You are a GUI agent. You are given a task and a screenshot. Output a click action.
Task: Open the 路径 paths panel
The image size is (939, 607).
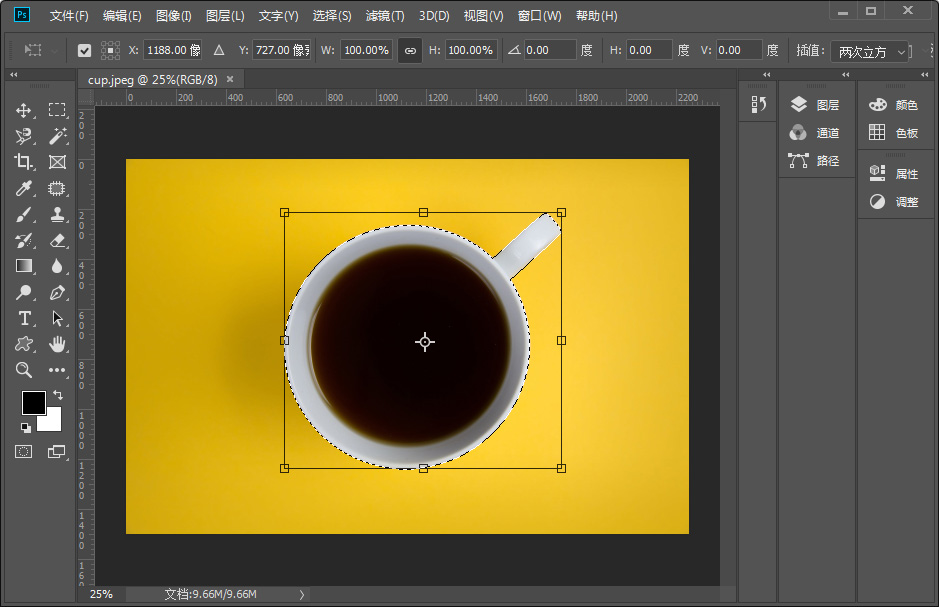click(x=816, y=160)
